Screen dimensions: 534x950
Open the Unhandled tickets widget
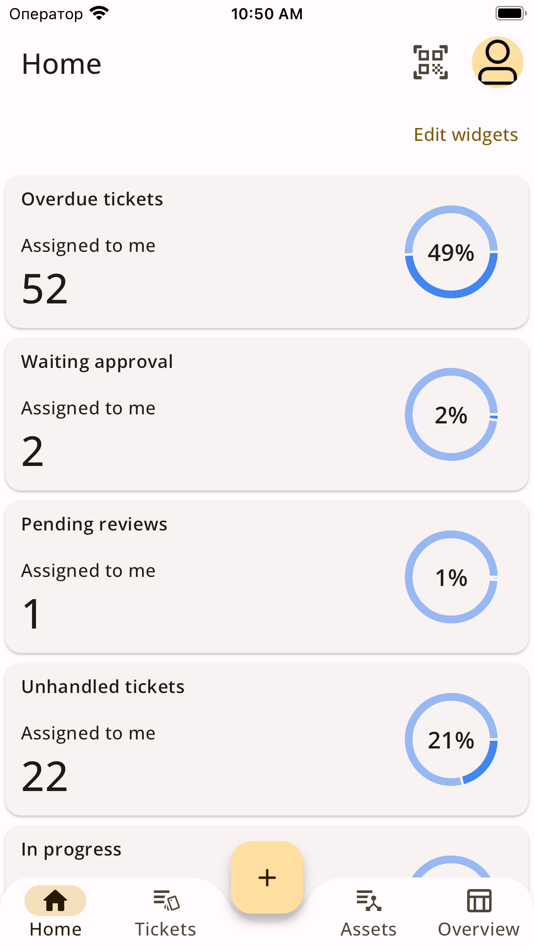point(267,739)
